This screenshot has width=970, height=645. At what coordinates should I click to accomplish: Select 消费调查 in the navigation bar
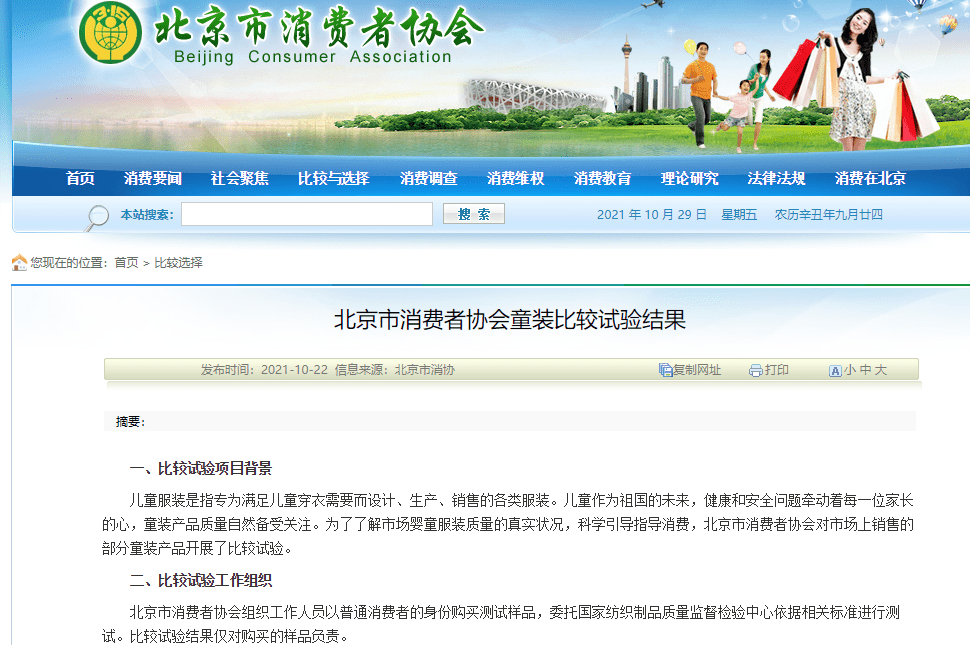pyautogui.click(x=429, y=178)
